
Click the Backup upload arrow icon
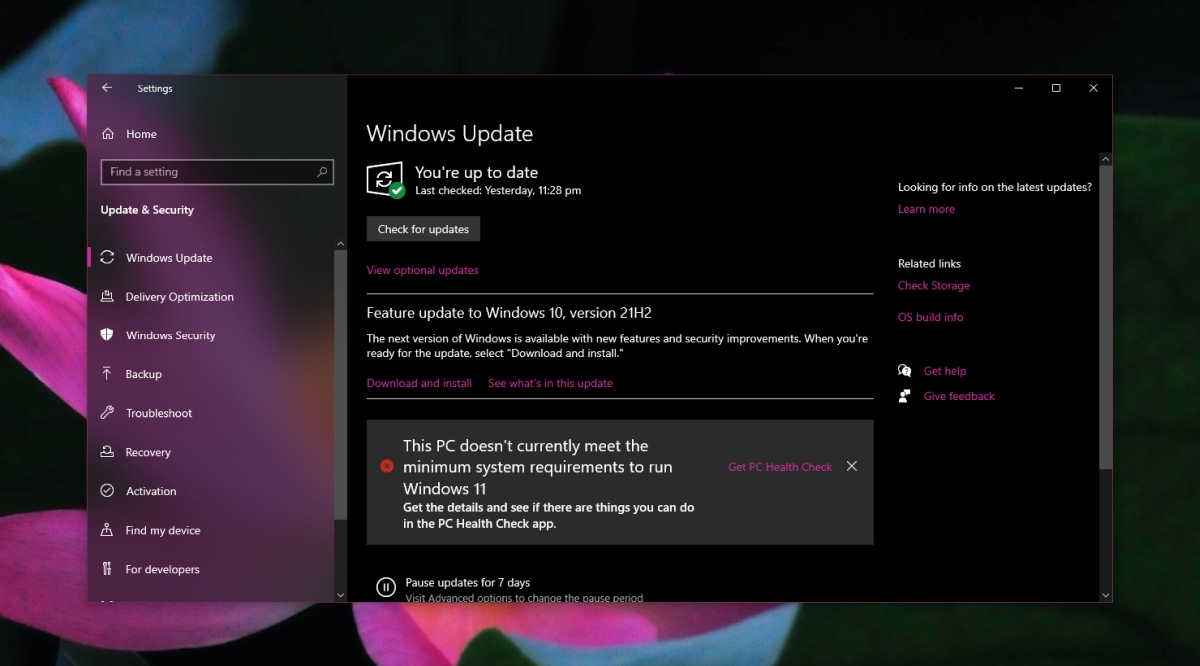click(x=107, y=373)
